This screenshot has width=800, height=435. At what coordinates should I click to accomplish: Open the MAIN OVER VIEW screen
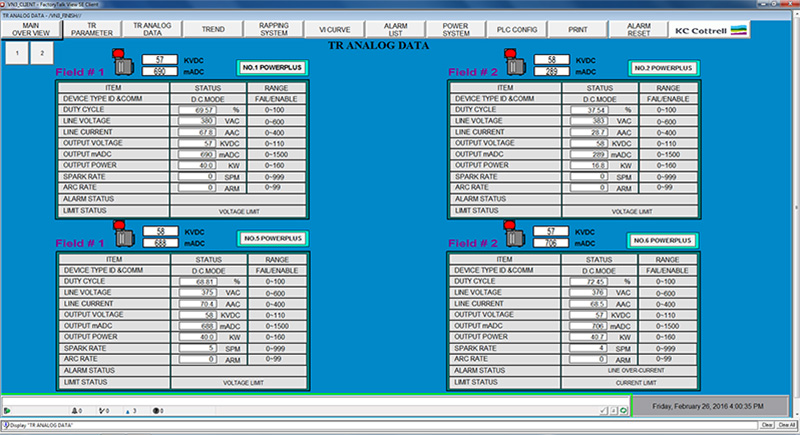click(x=31, y=29)
